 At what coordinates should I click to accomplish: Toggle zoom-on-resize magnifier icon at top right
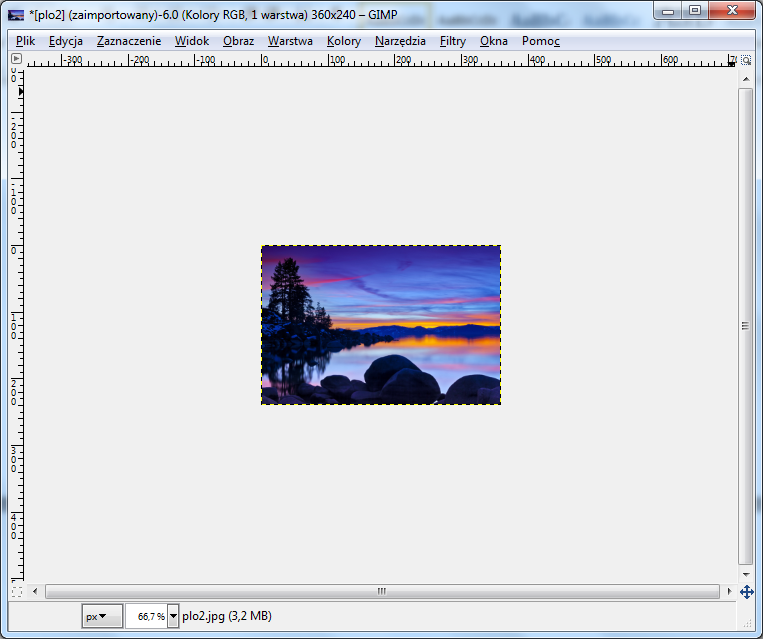[x=746, y=60]
